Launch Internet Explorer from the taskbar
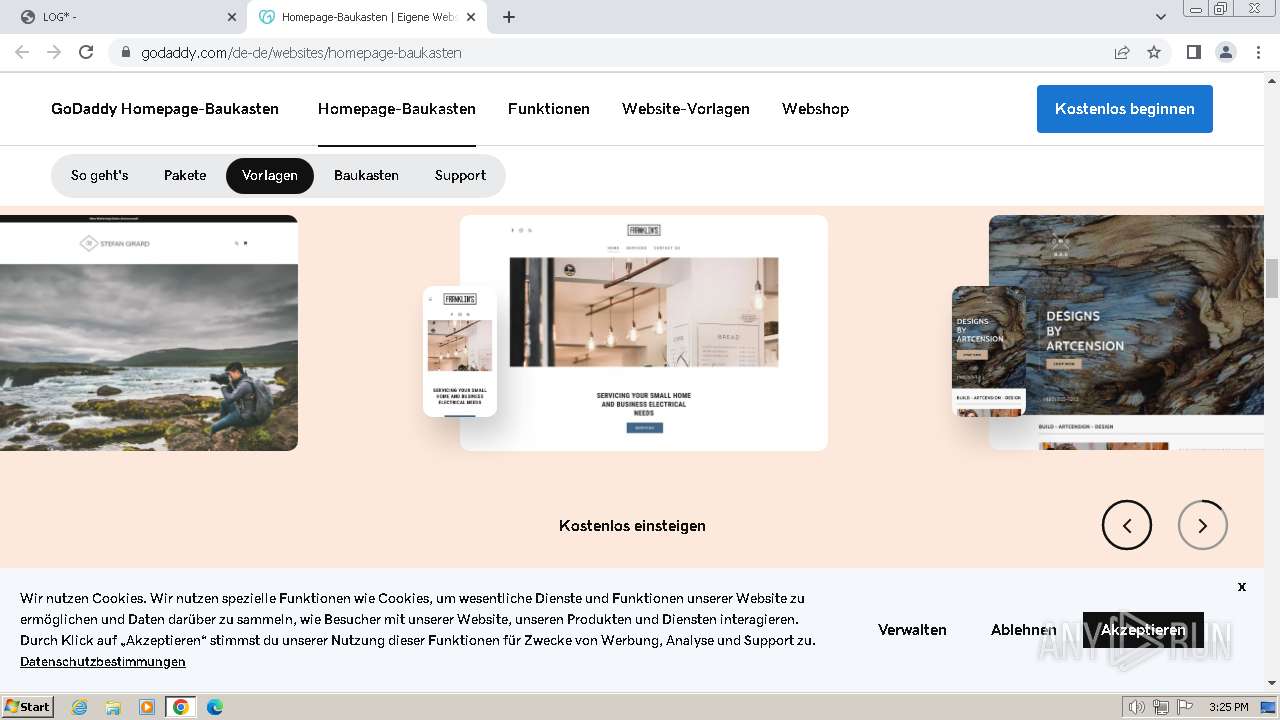The image size is (1280, 720). pyautogui.click(x=80, y=707)
